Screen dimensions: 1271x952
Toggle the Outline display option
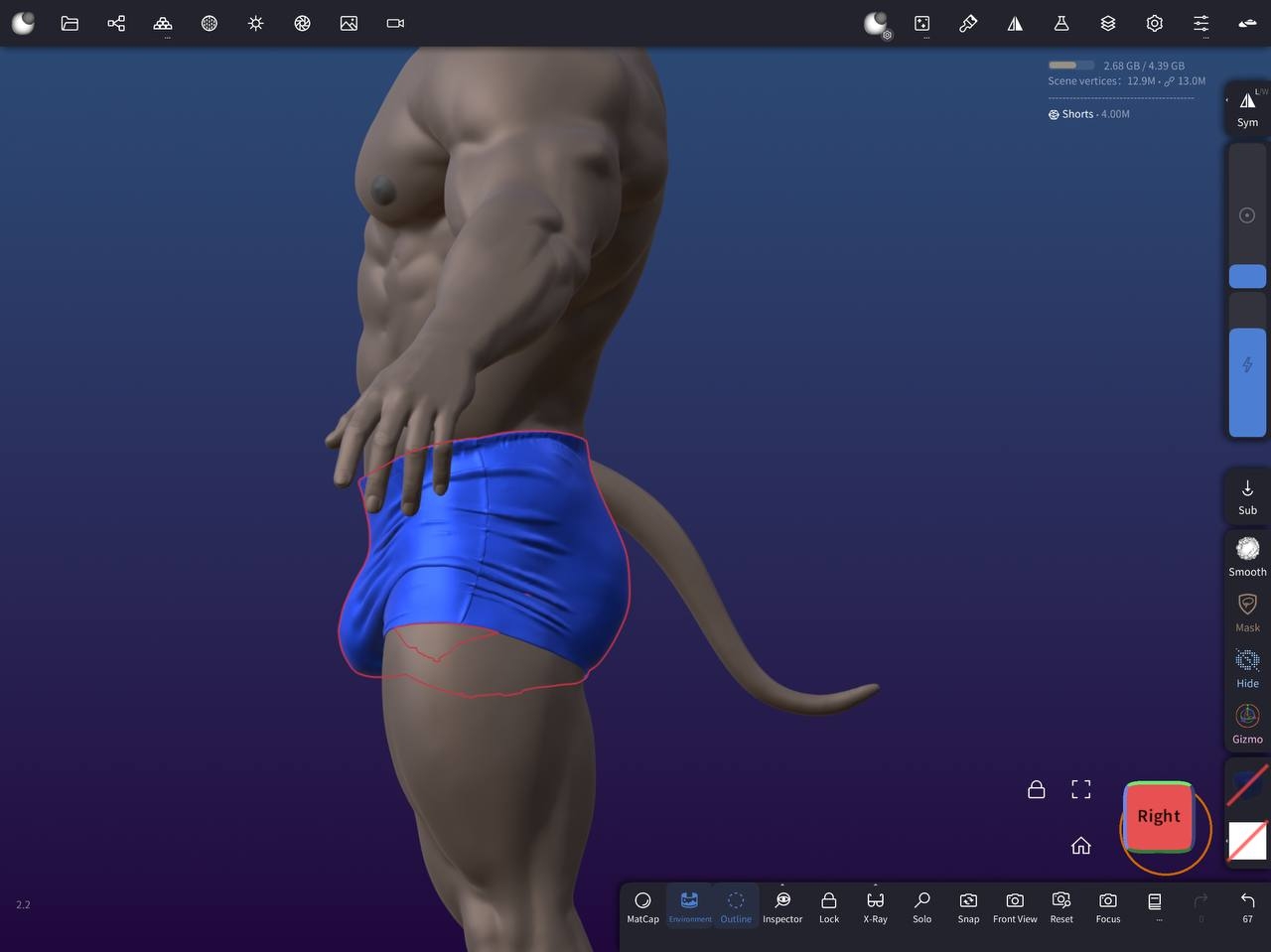736,905
